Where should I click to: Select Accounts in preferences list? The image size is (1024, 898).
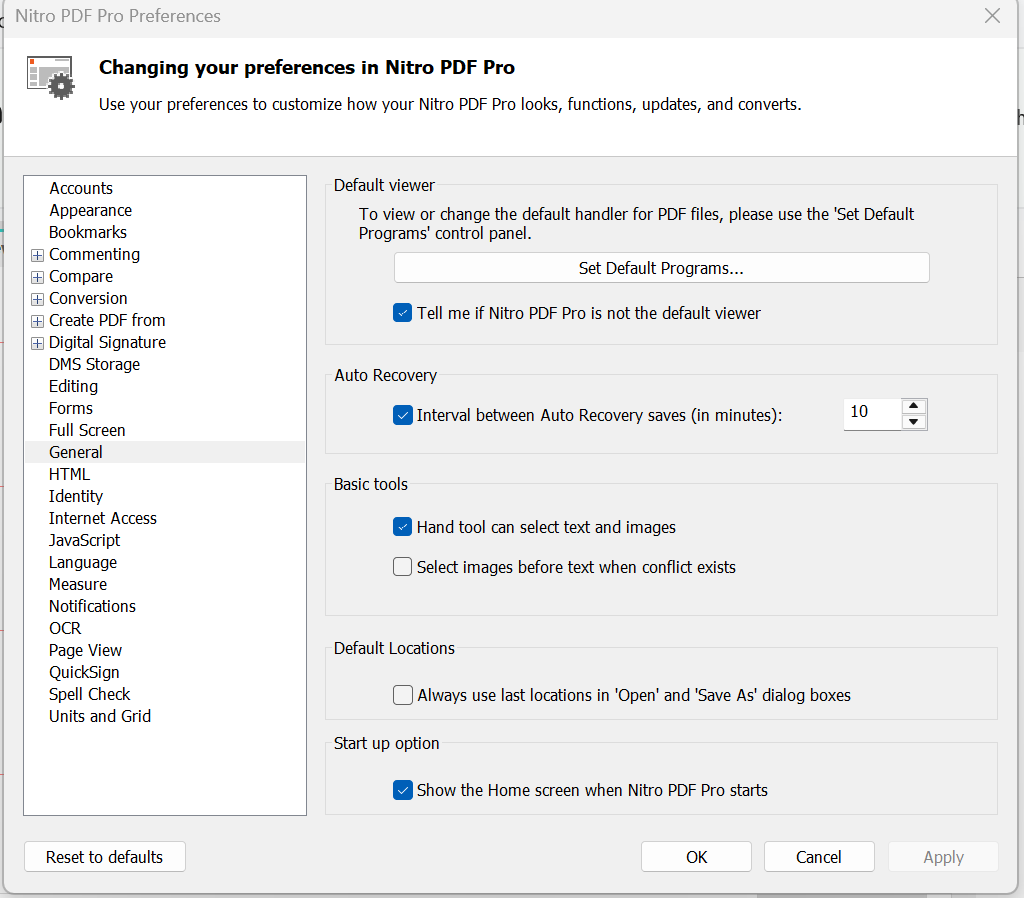[81, 188]
